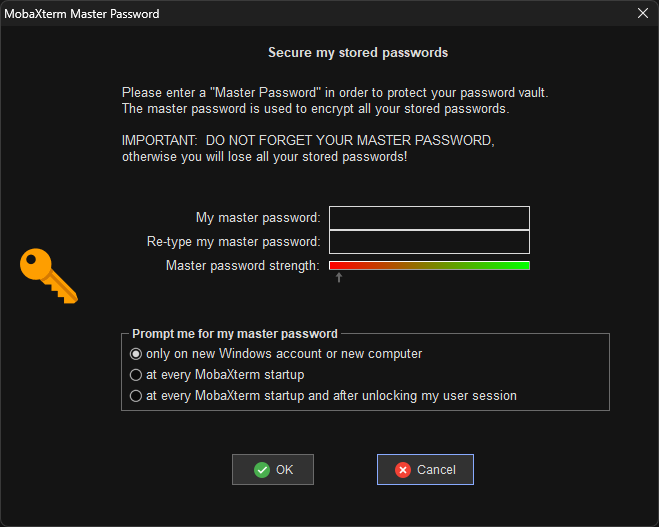Click the "Re-type my master password" field
This screenshot has height=527, width=659.
point(429,242)
